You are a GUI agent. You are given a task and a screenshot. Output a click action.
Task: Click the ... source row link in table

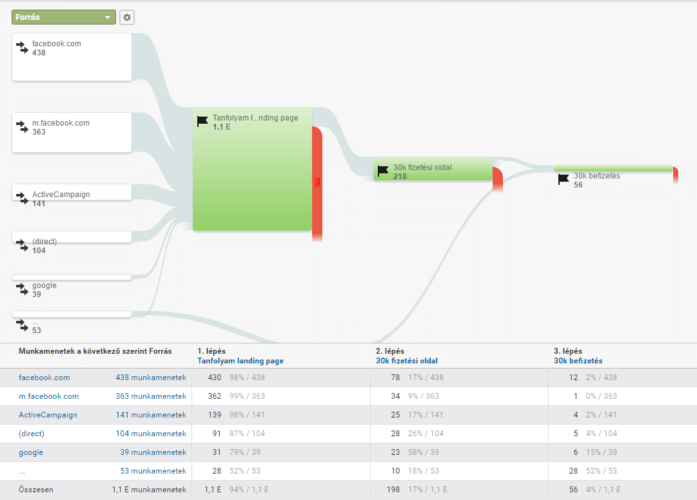[22, 471]
